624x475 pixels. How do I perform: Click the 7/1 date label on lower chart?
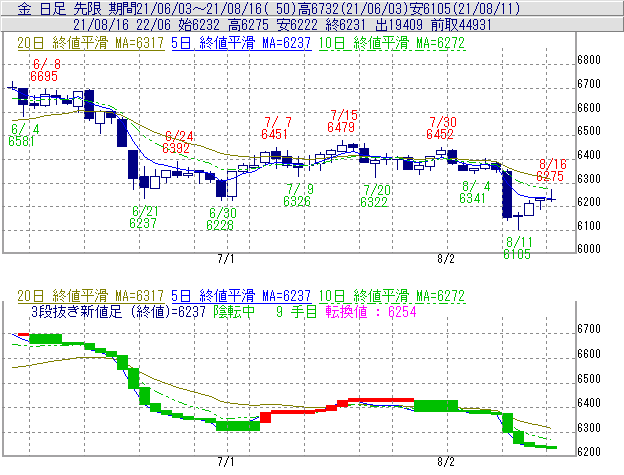coord(226,462)
